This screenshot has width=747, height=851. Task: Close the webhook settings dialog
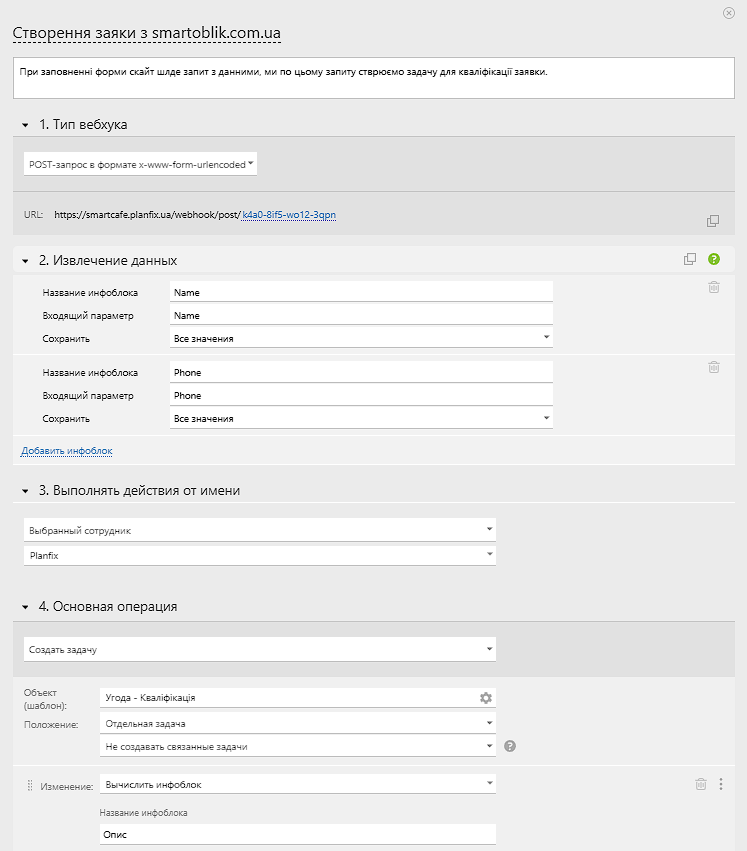(x=729, y=13)
